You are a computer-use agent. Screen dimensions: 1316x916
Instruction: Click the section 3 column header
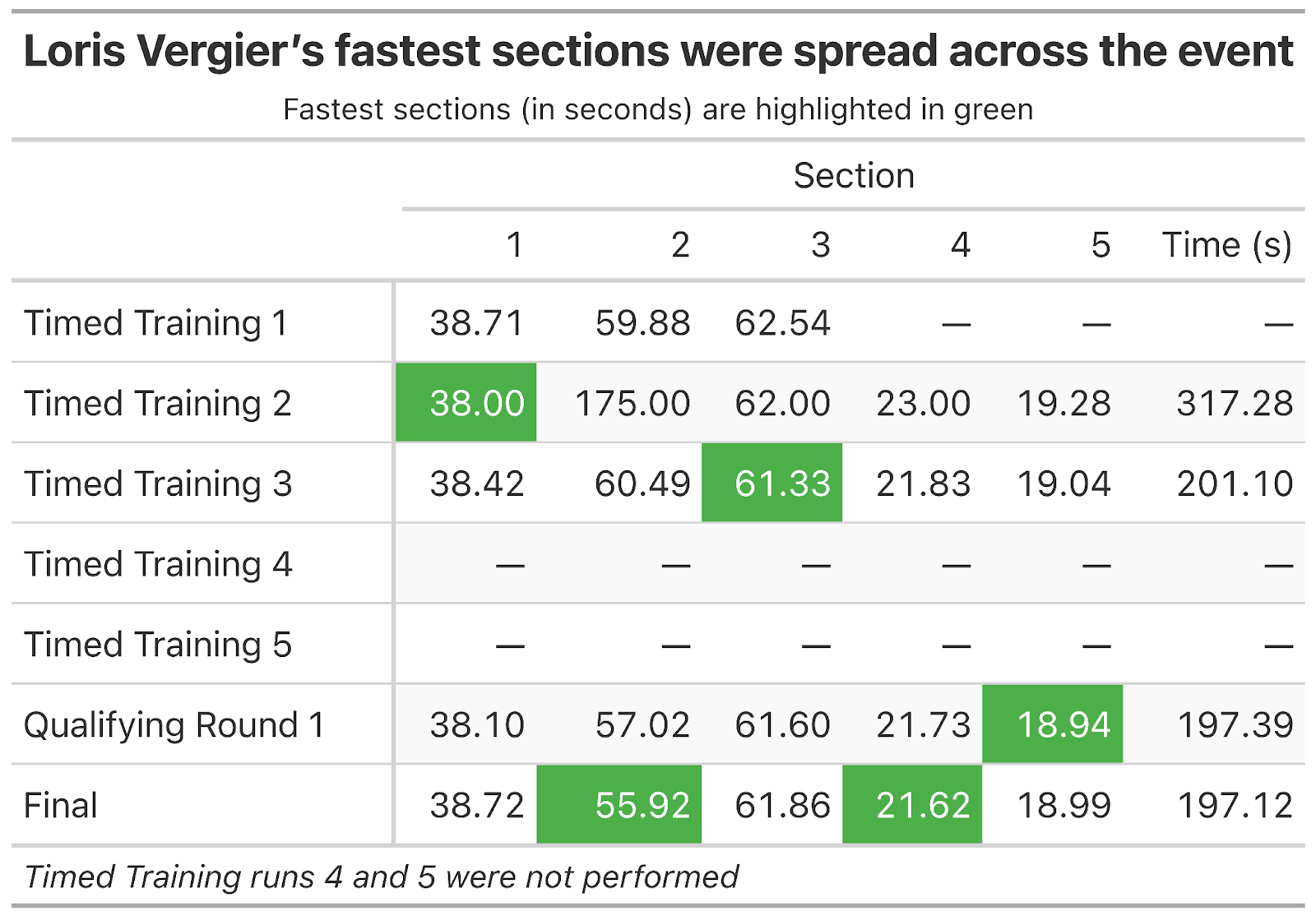(820, 245)
